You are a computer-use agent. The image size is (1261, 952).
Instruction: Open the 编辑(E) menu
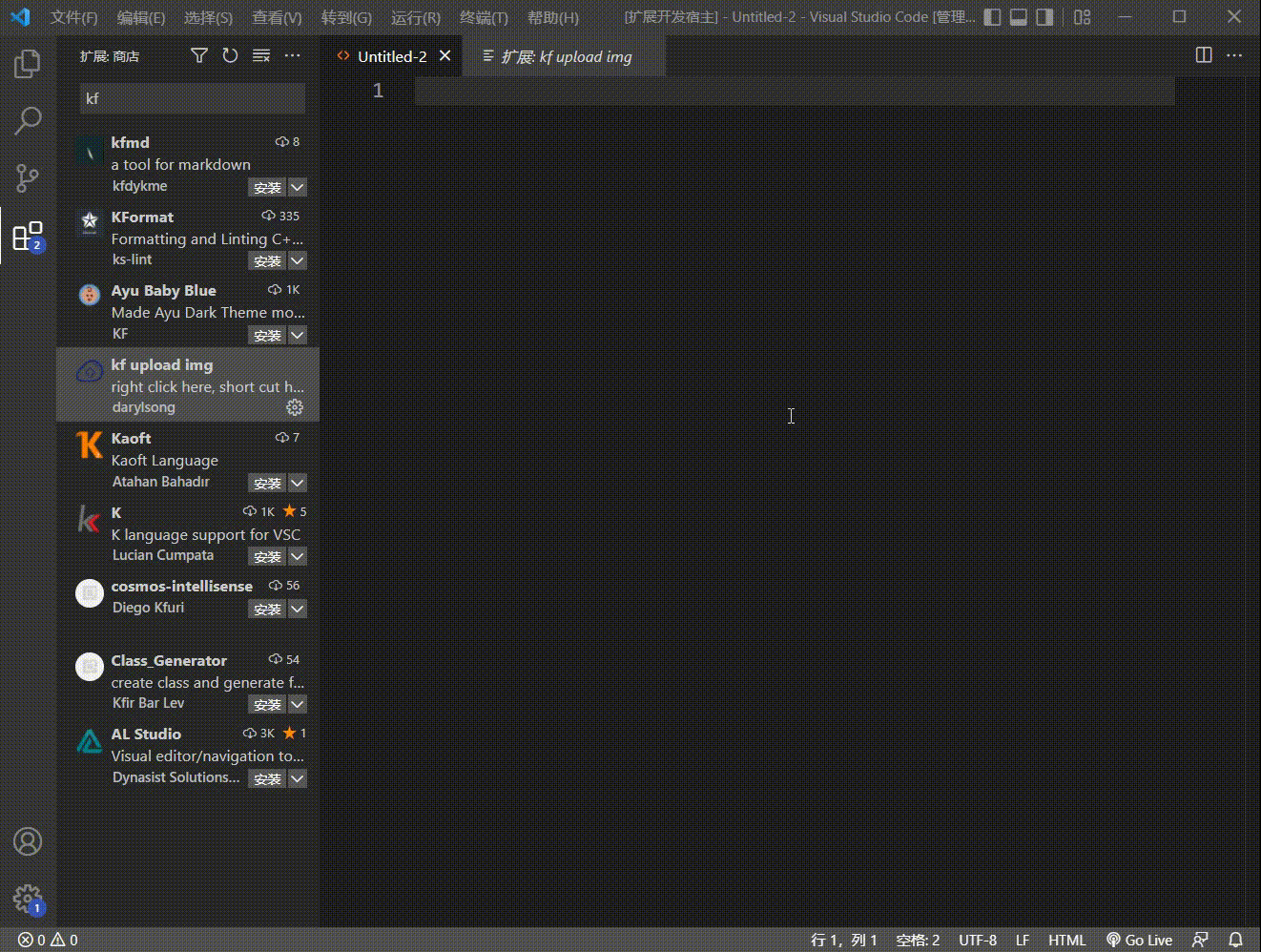(x=141, y=17)
